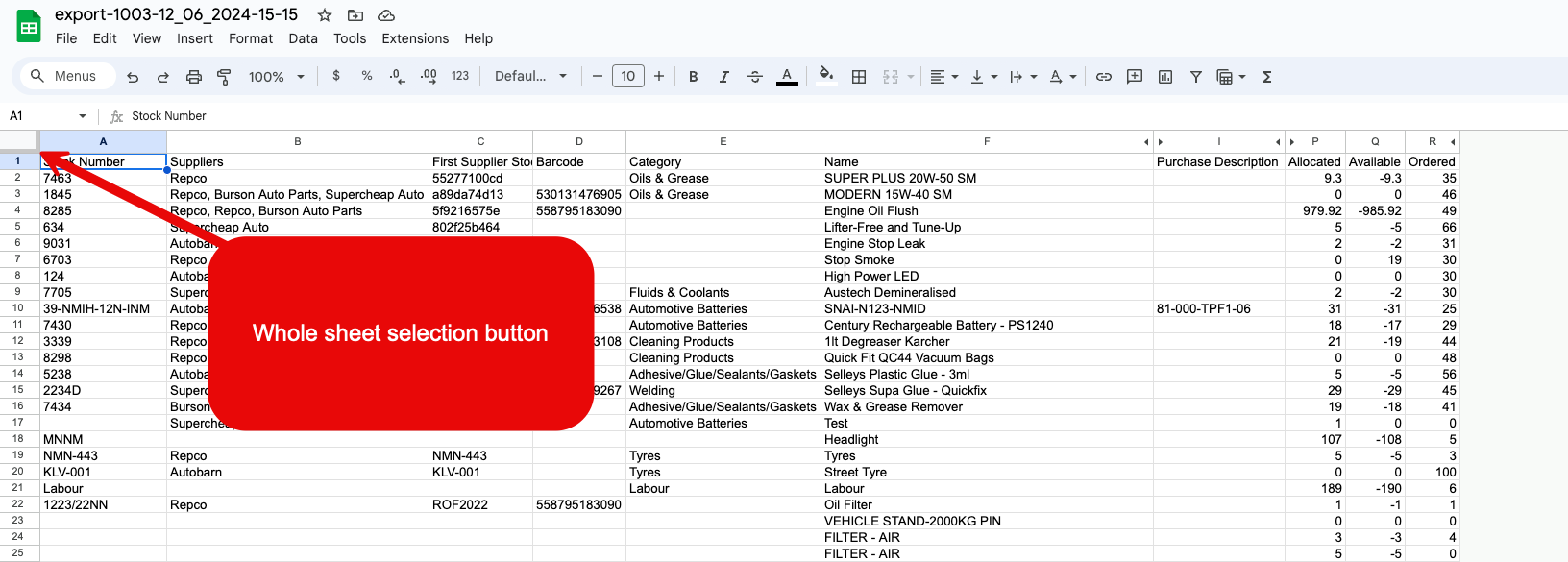Select column F header
Viewport: 1568px width, 562px height.
tap(987, 141)
